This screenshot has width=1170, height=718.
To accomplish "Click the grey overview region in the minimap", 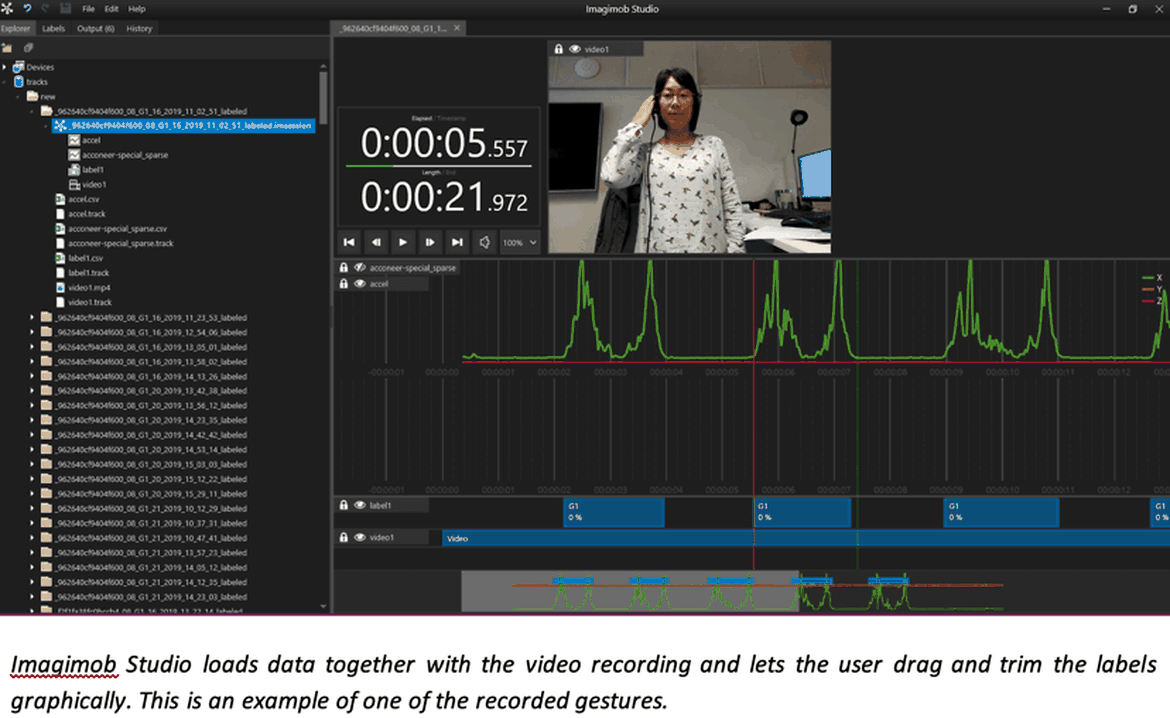I will click(x=630, y=591).
